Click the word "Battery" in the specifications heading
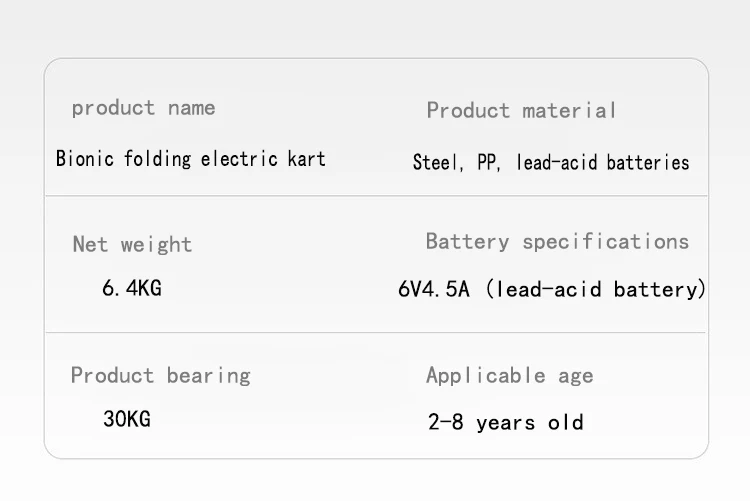 tap(468, 242)
